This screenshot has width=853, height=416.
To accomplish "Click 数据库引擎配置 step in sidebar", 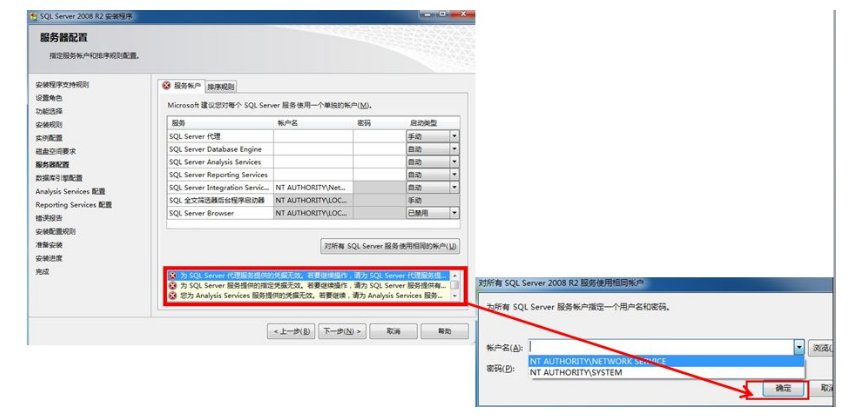I will pyautogui.click(x=59, y=178).
